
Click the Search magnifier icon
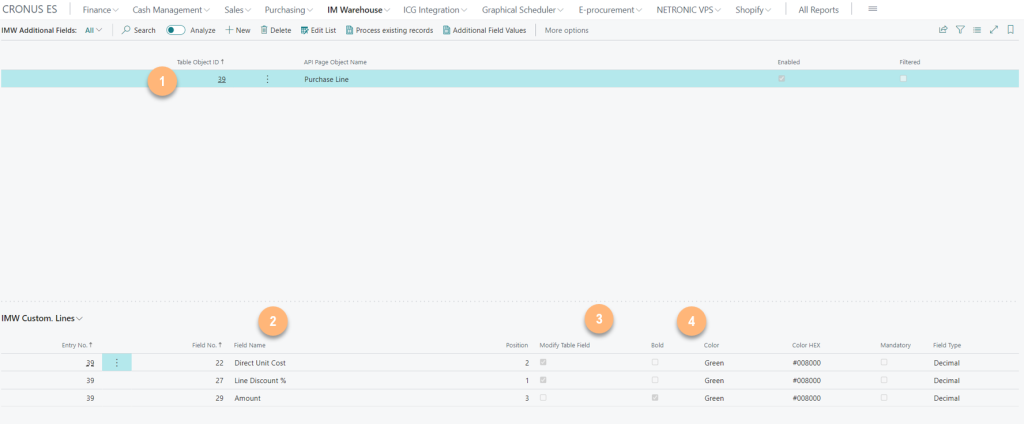pyautogui.click(x=127, y=30)
